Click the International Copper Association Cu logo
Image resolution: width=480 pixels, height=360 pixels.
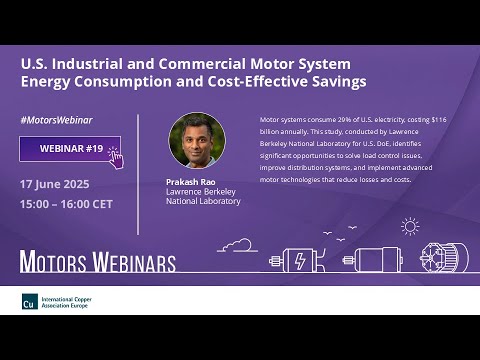[30, 301]
